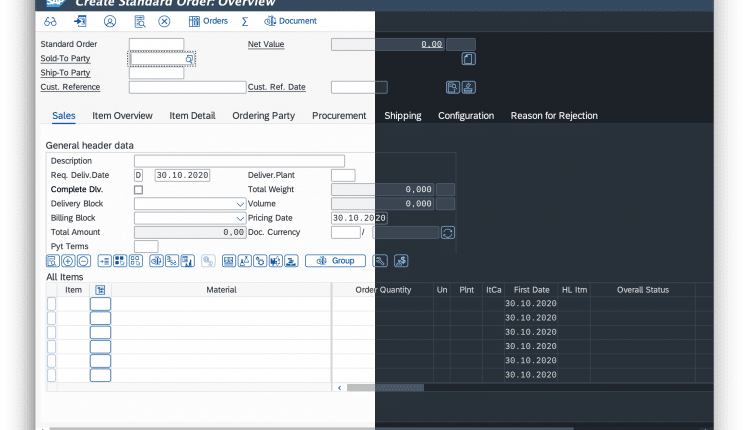Open the Reason for Rejection tab
This screenshot has height=430, width=750.
coord(554,116)
